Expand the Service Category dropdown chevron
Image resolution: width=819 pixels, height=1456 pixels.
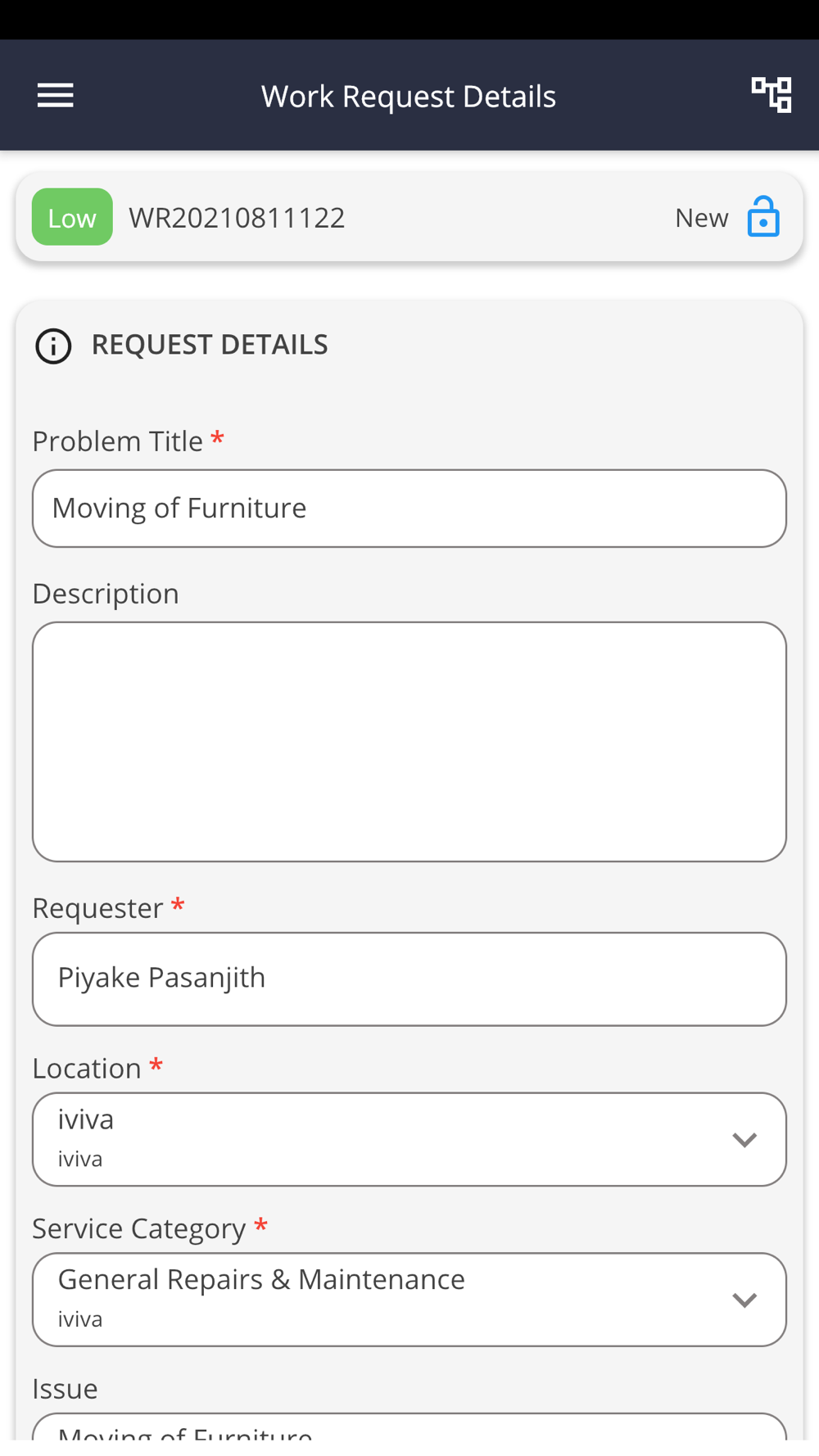[x=744, y=1300]
